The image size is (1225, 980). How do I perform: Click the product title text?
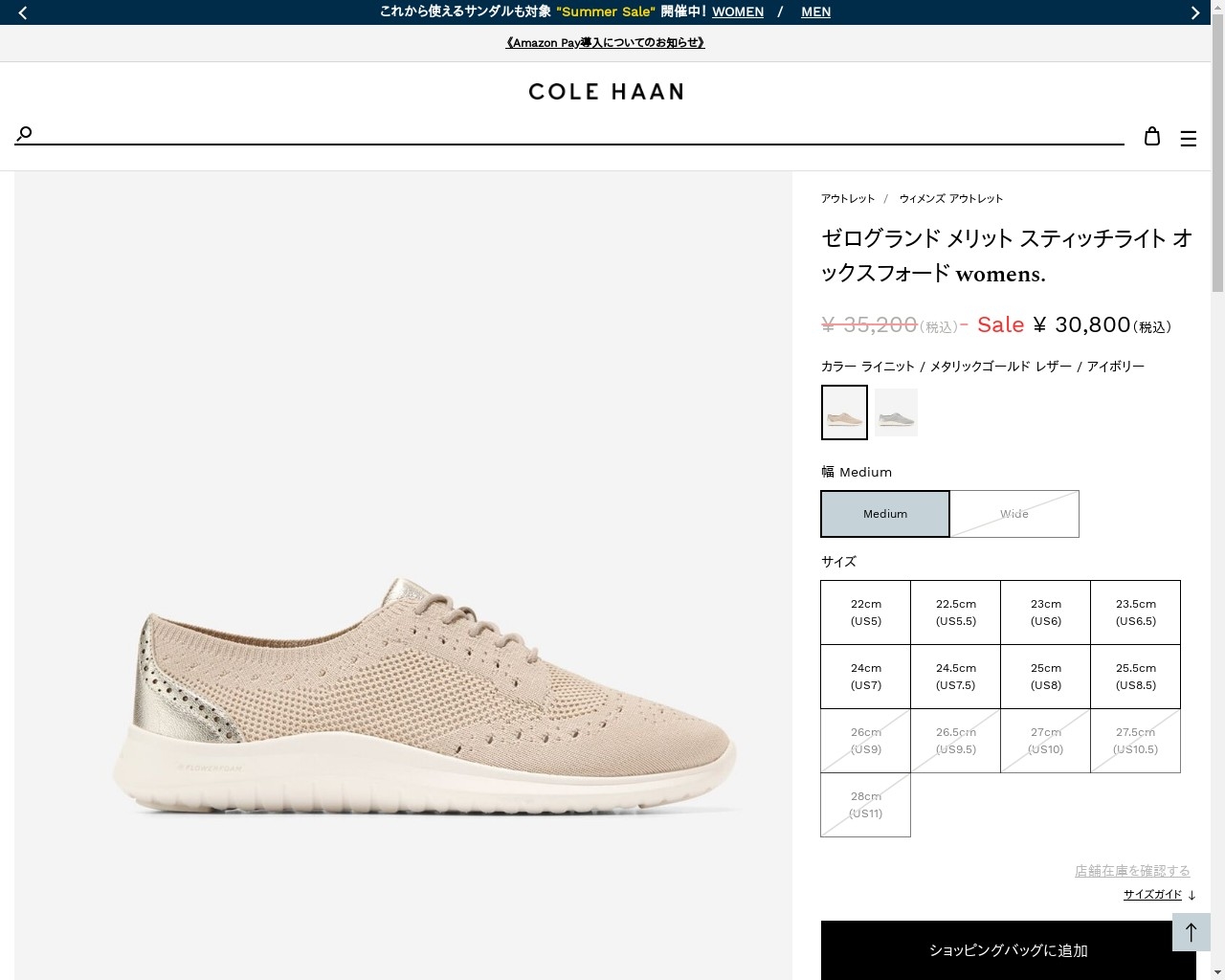[1007, 256]
